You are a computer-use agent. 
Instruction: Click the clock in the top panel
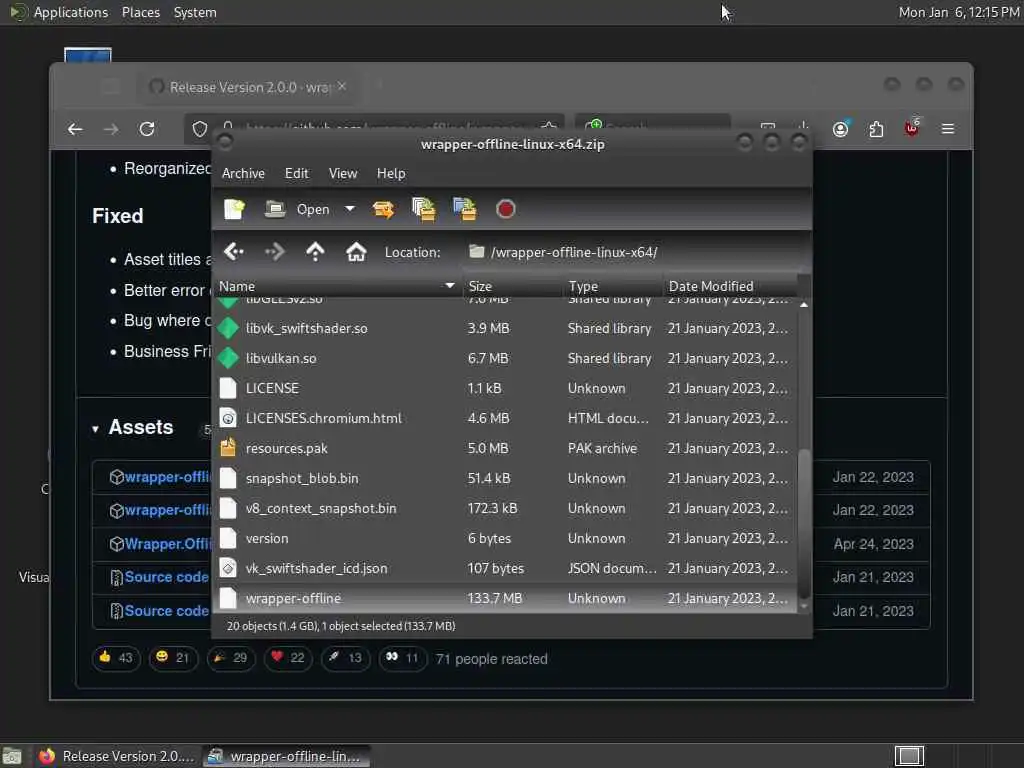point(959,12)
